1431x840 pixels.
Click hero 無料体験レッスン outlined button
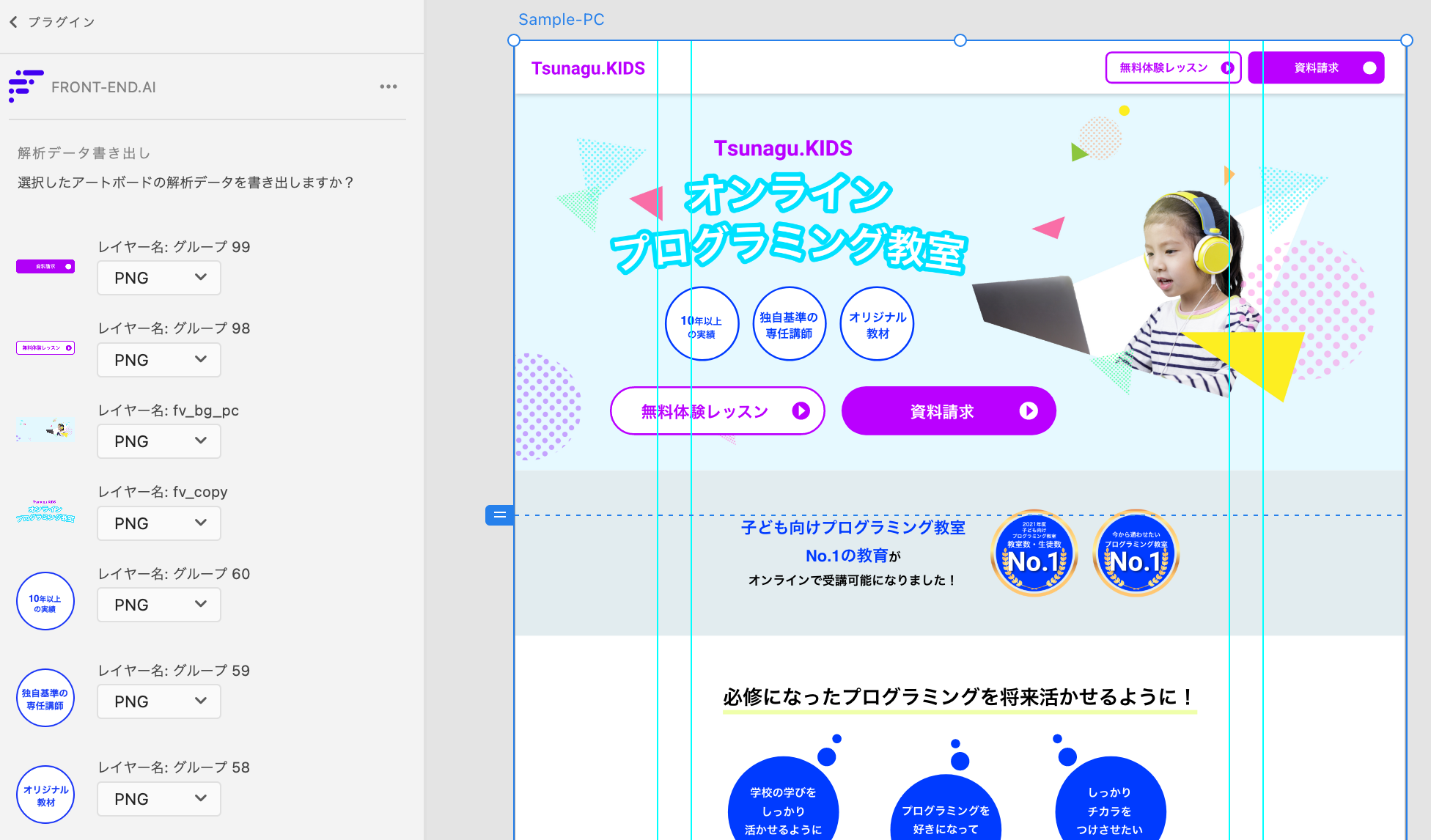pyautogui.click(x=717, y=411)
